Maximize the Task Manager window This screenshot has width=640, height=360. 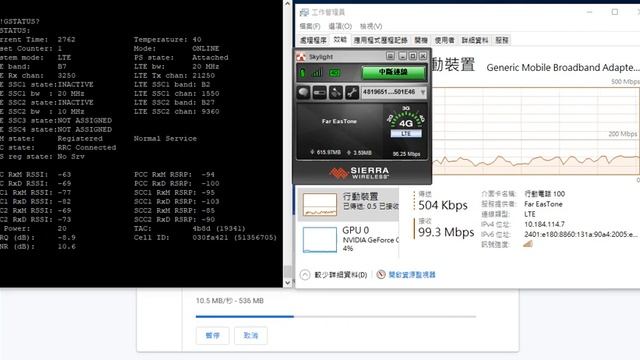tap(615, 12)
